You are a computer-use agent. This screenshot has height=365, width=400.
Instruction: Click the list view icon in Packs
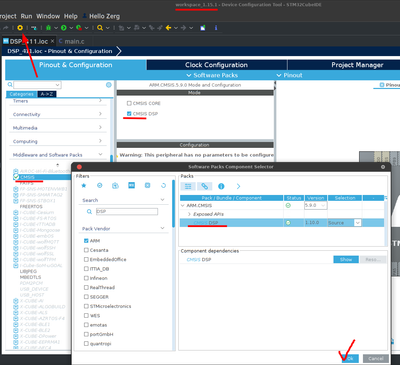coord(188,186)
